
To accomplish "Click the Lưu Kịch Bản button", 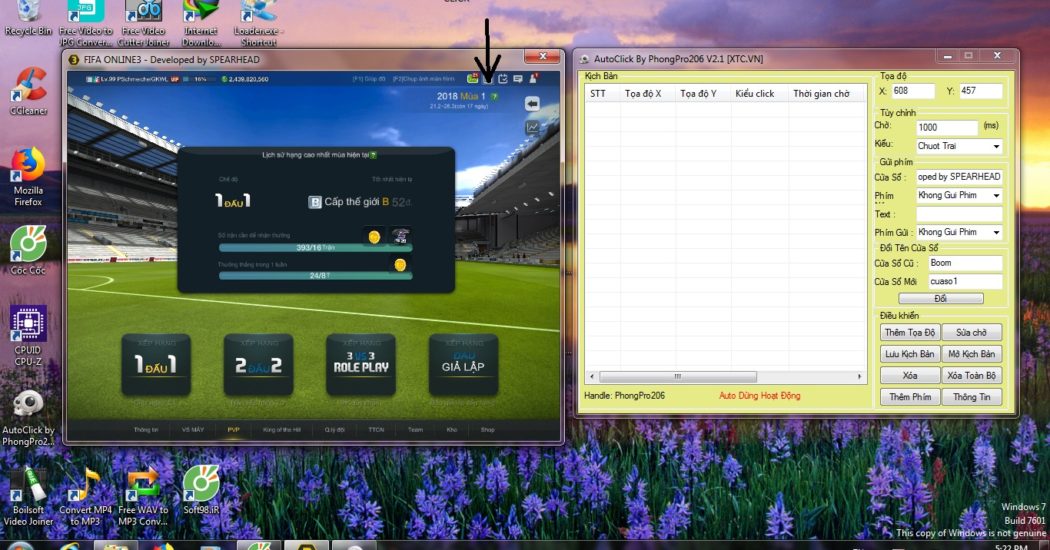I will (910, 354).
